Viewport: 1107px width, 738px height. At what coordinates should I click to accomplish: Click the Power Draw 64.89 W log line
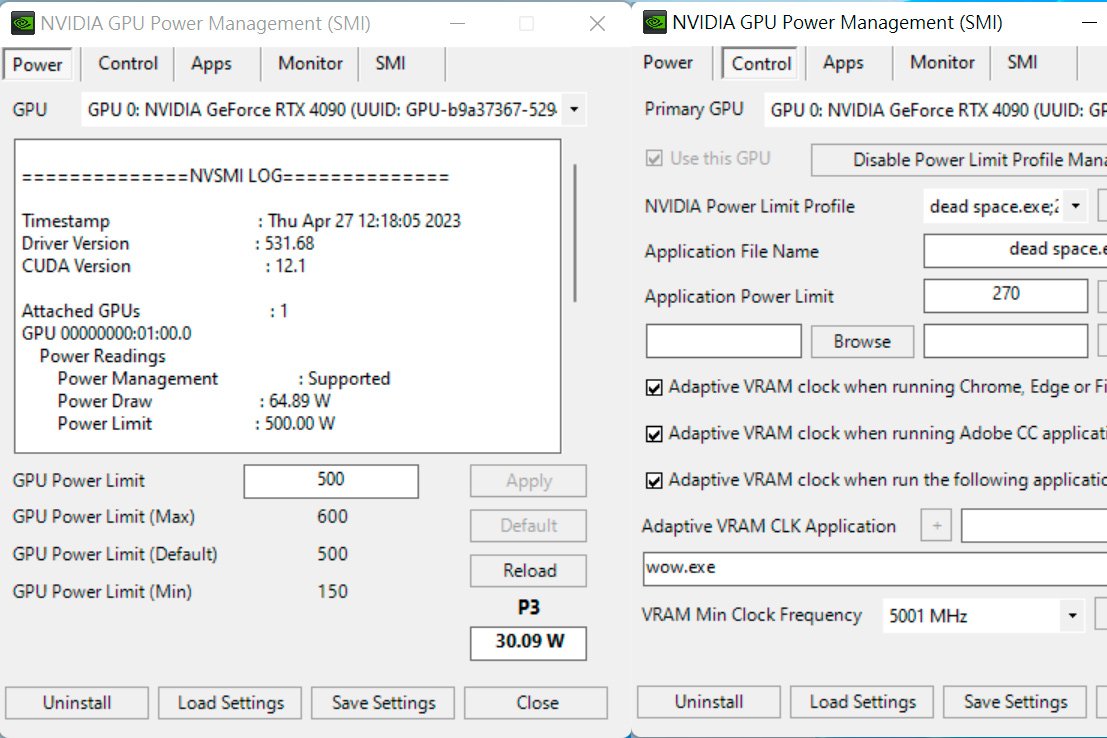194,401
